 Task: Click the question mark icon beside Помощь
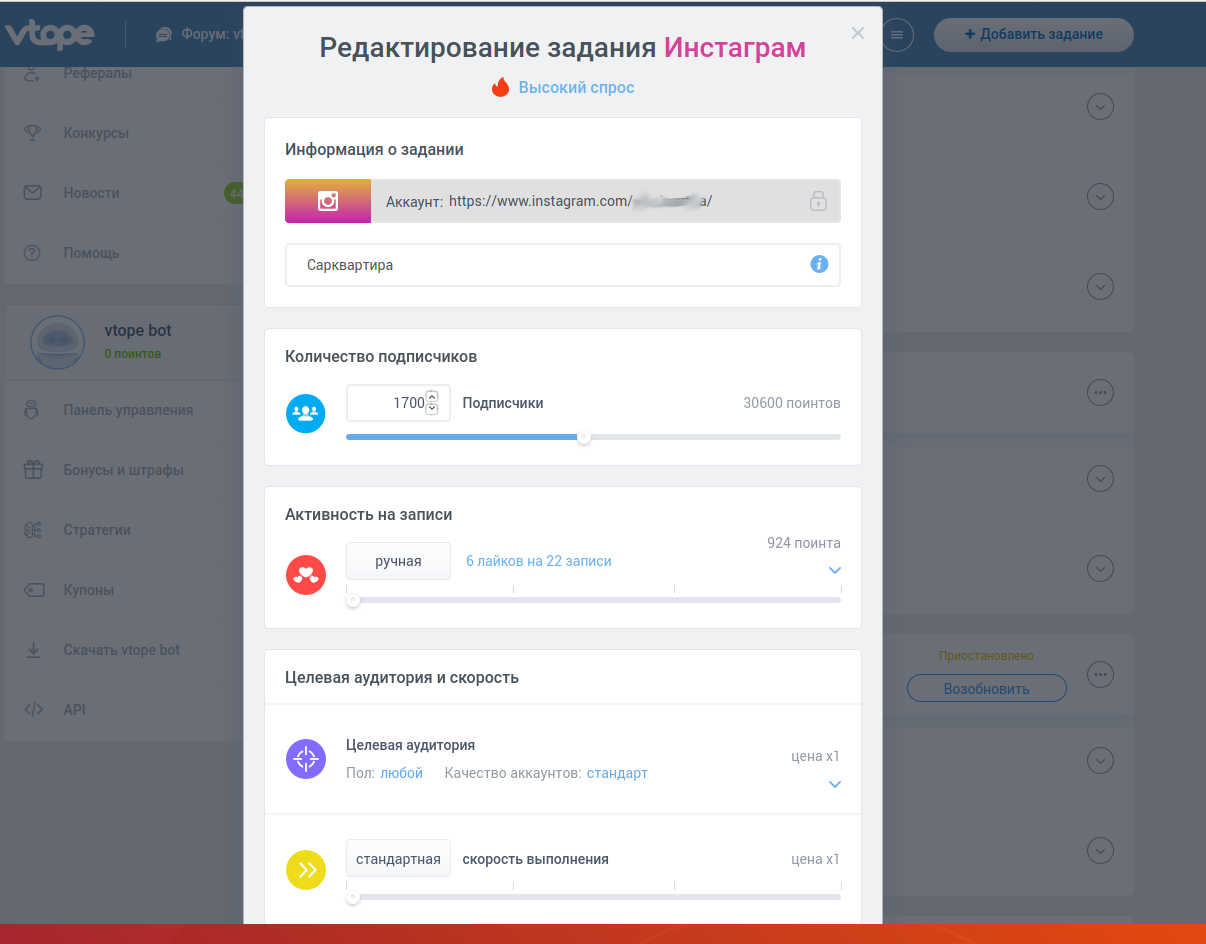[x=33, y=253]
